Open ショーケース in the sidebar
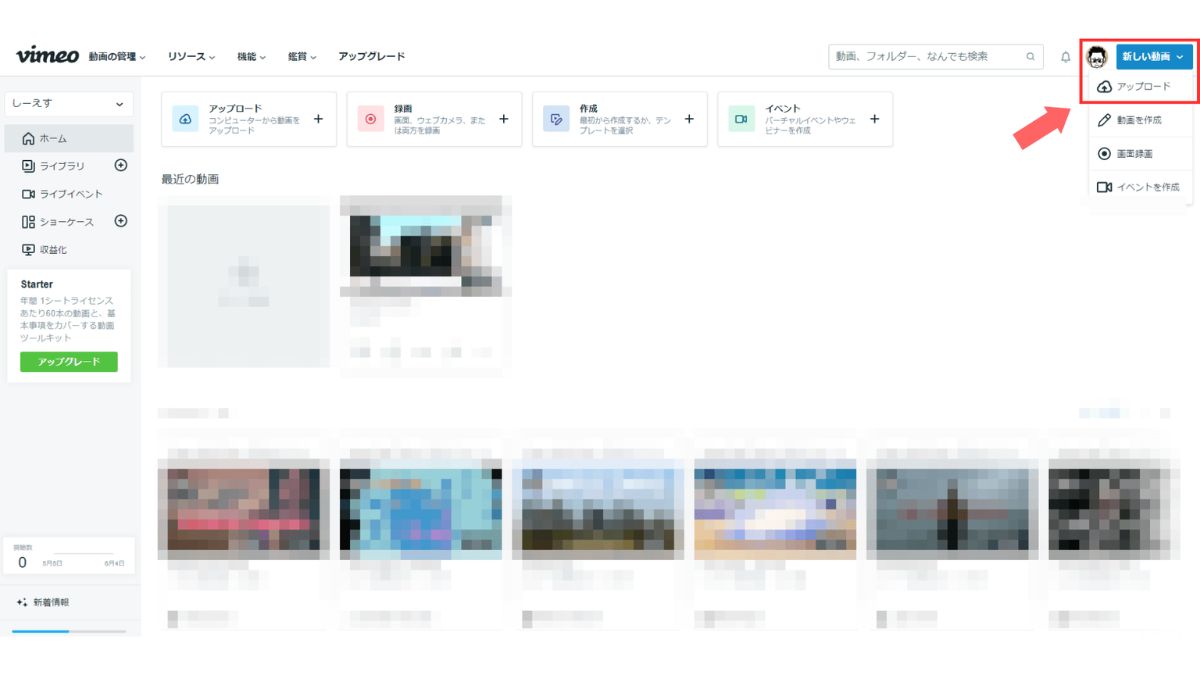 point(60,222)
